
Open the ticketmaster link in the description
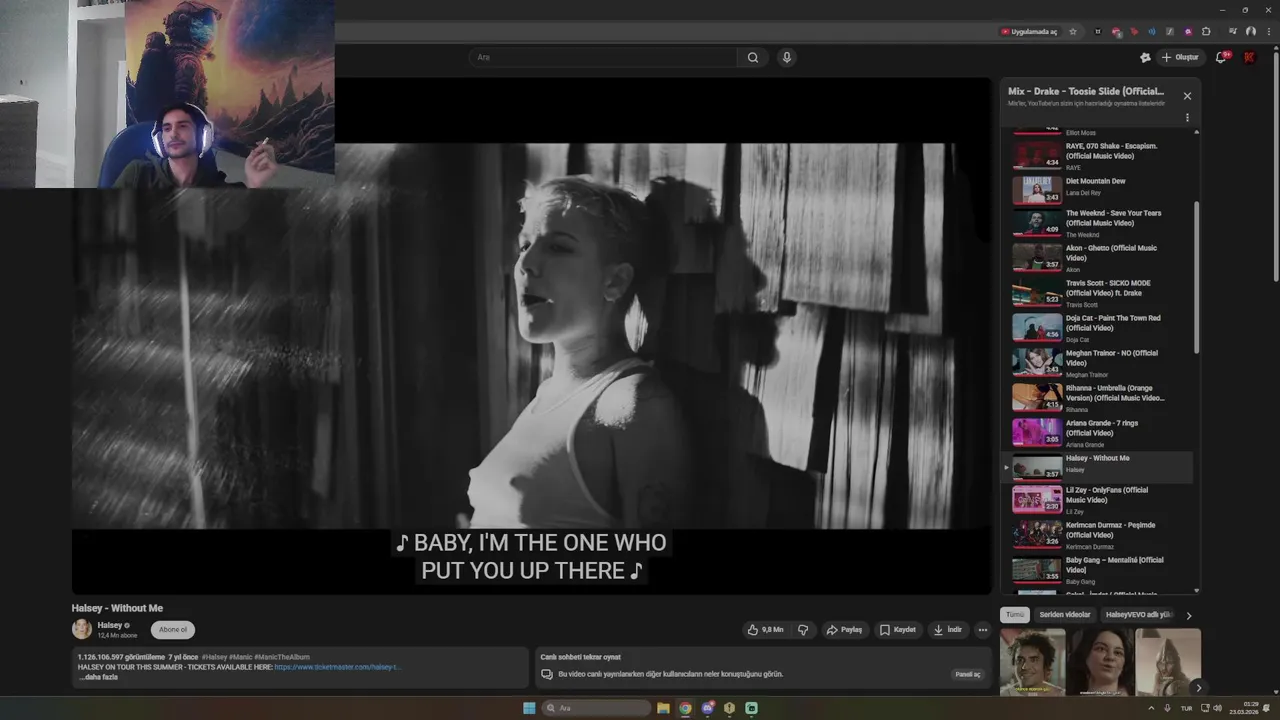tap(337, 667)
